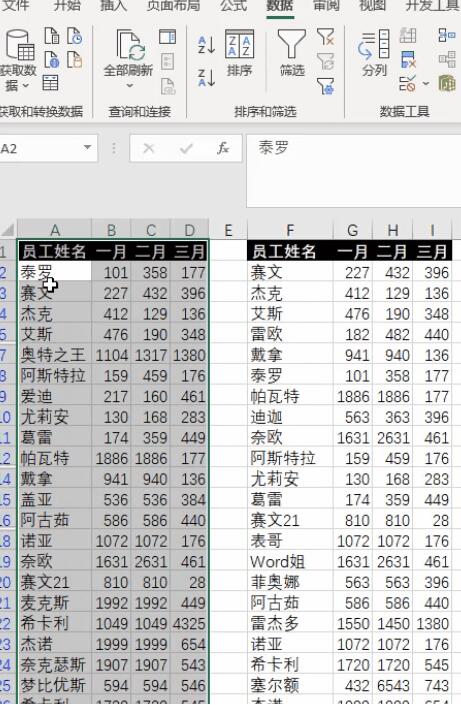This screenshot has height=705, width=461.
Task: Switch to the 审阅 tab
Action: [x=326, y=5]
